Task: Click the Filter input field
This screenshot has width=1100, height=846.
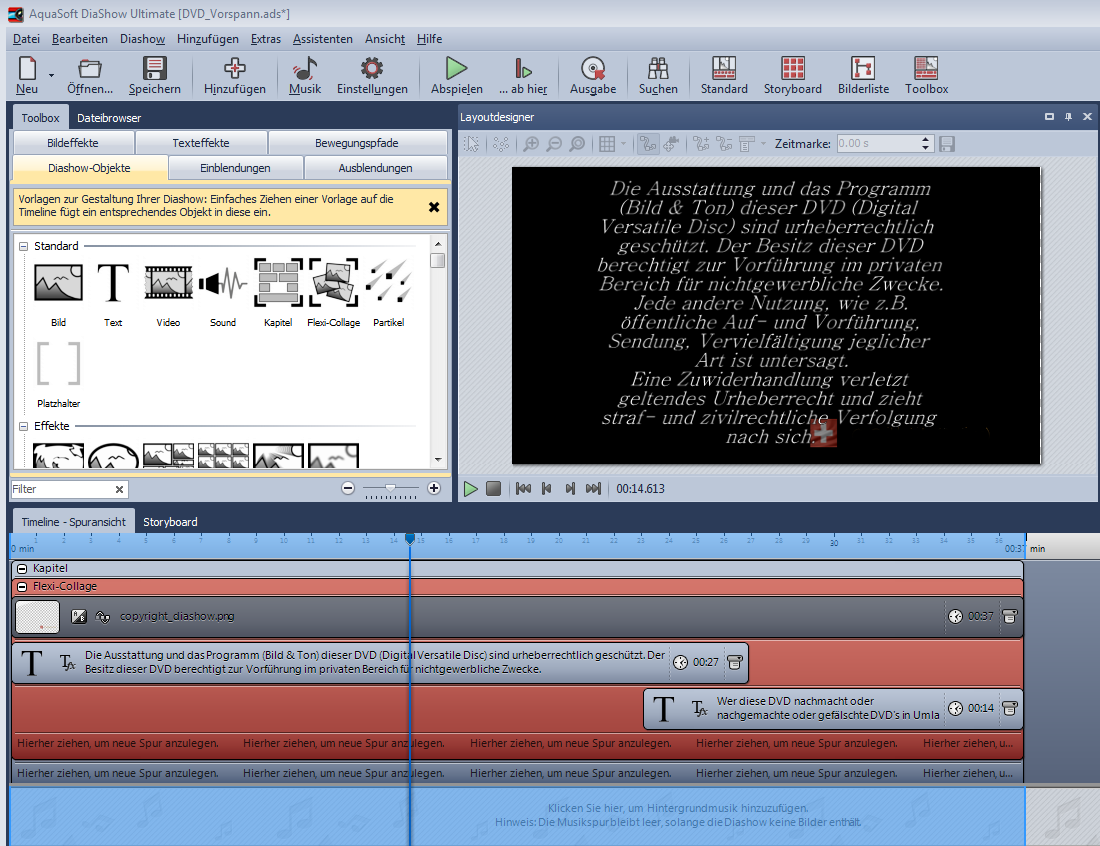Action: pyautogui.click(x=62, y=489)
